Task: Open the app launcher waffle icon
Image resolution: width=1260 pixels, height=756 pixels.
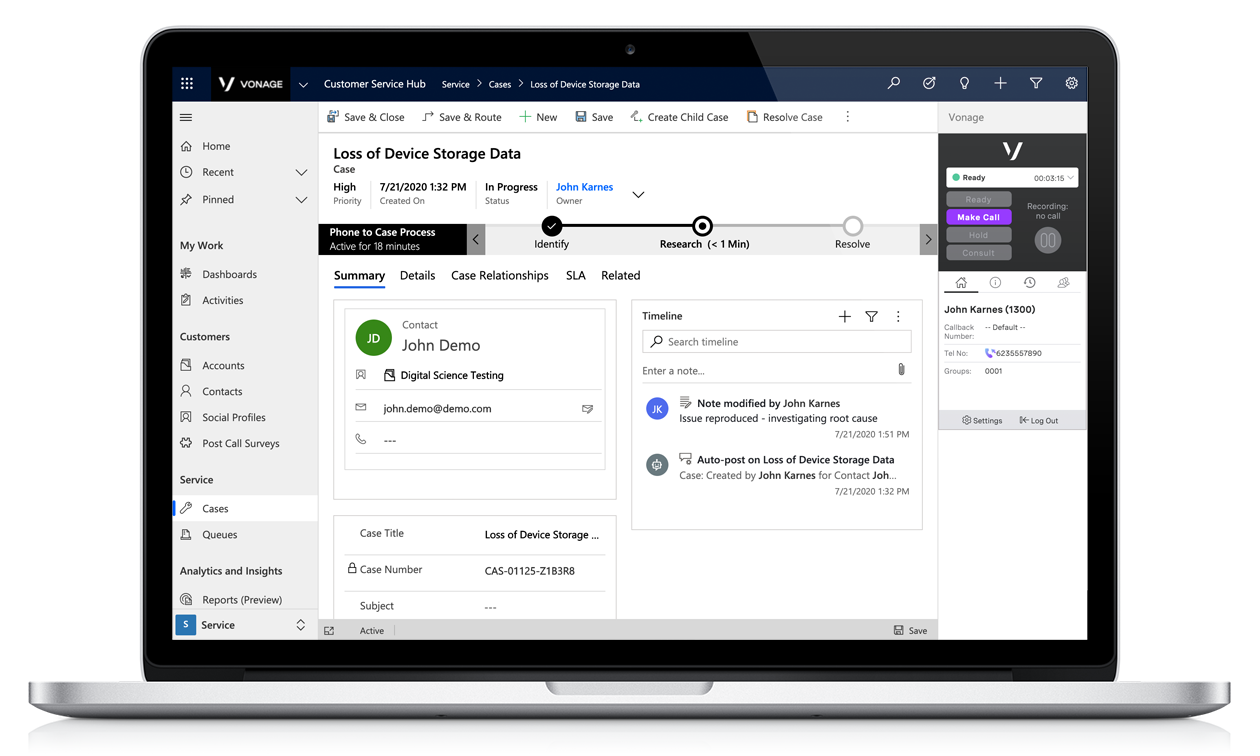Action: click(187, 84)
